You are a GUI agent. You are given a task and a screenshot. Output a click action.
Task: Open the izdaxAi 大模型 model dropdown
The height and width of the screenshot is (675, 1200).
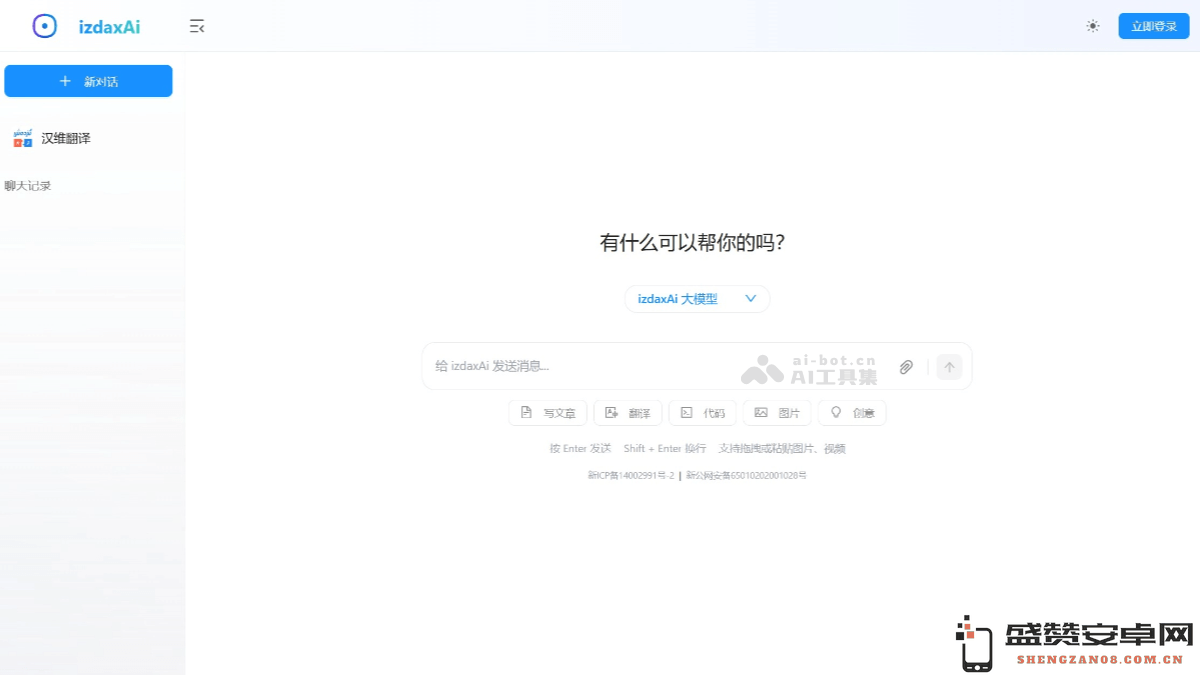pos(697,298)
